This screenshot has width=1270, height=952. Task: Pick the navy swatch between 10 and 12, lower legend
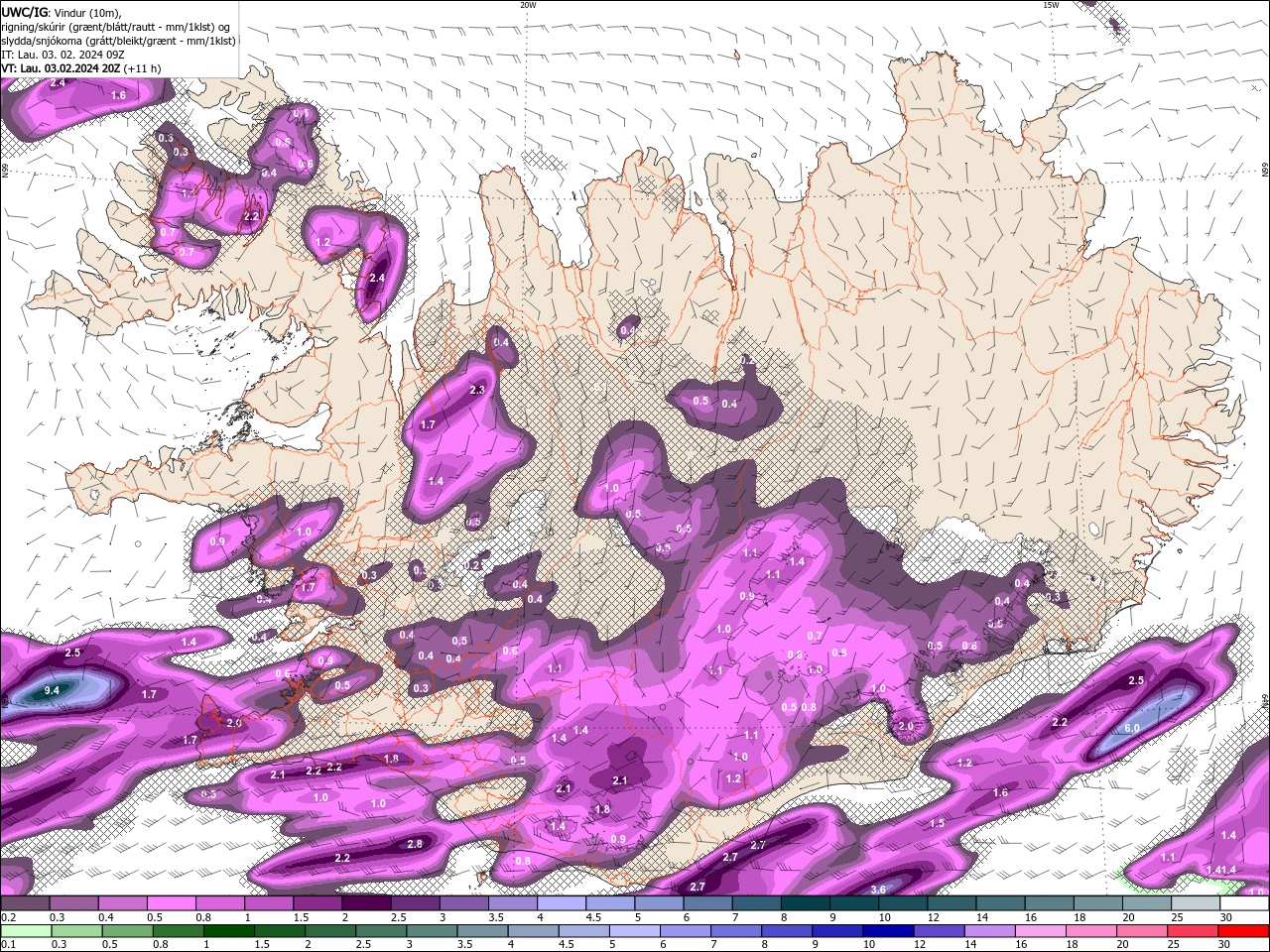point(888,931)
